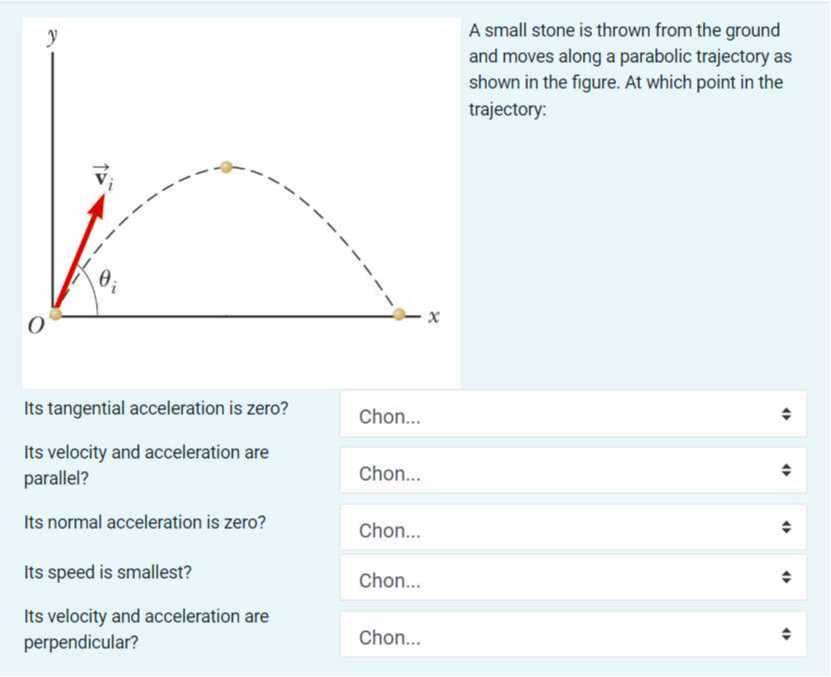Viewport: 831px width, 677px height.
Task: Open the dropdown for 'Its tangential acceleration is zero?'
Action: pos(573,415)
